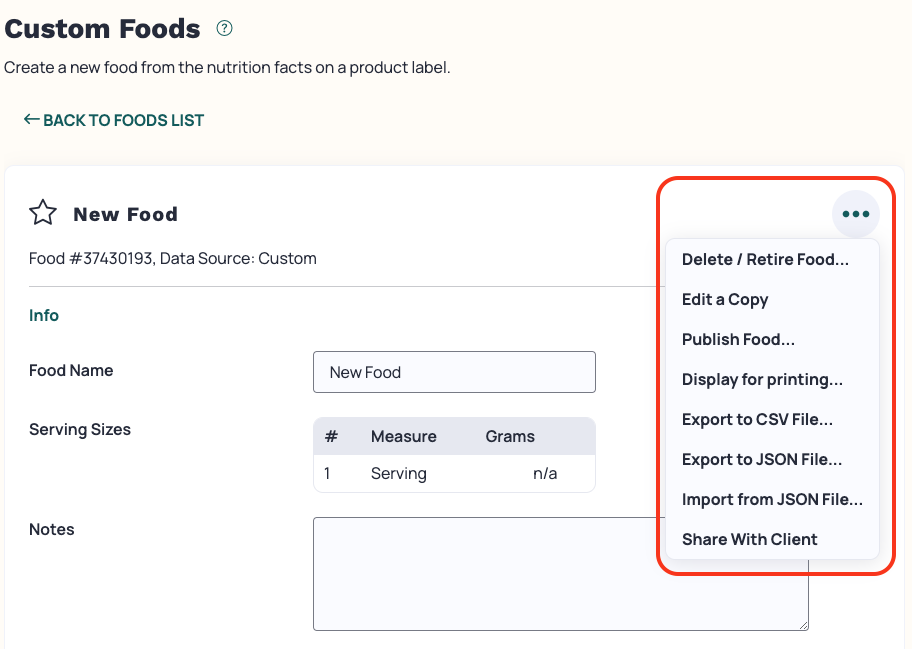The image size is (912, 649).
Task: Choose Display for printing
Action: (x=762, y=380)
